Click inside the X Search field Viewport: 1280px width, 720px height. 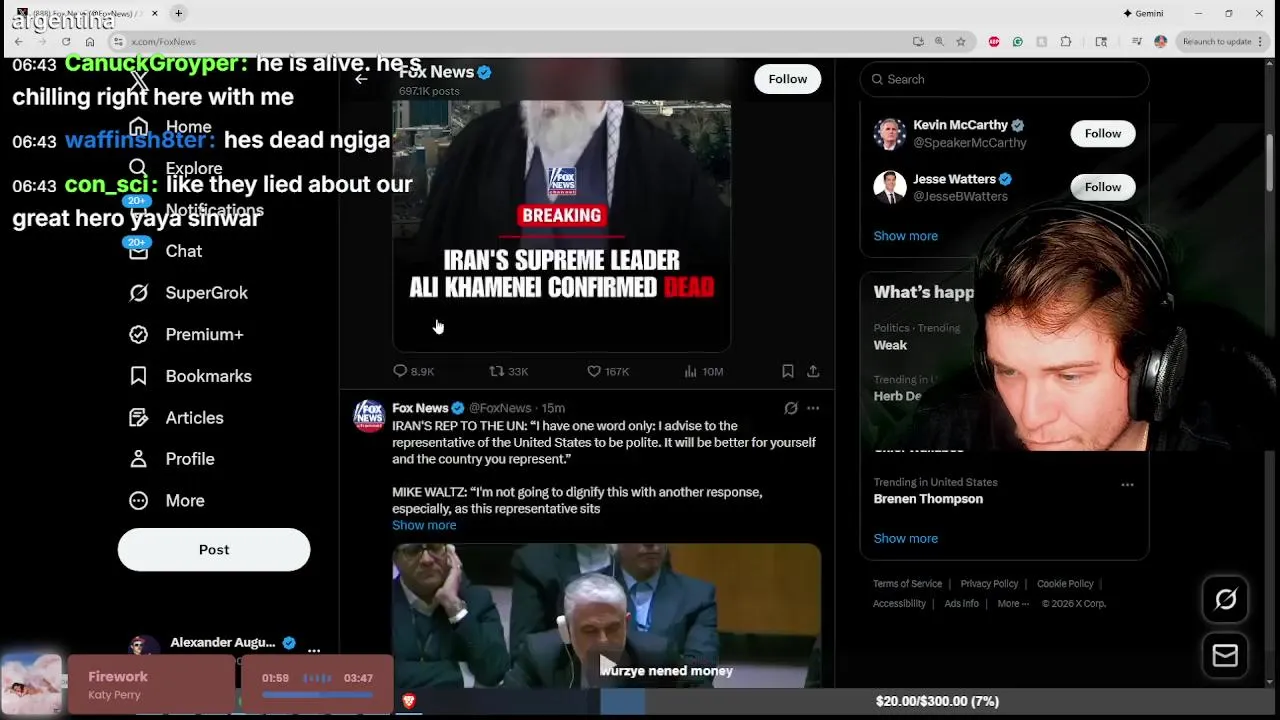(x=1004, y=79)
